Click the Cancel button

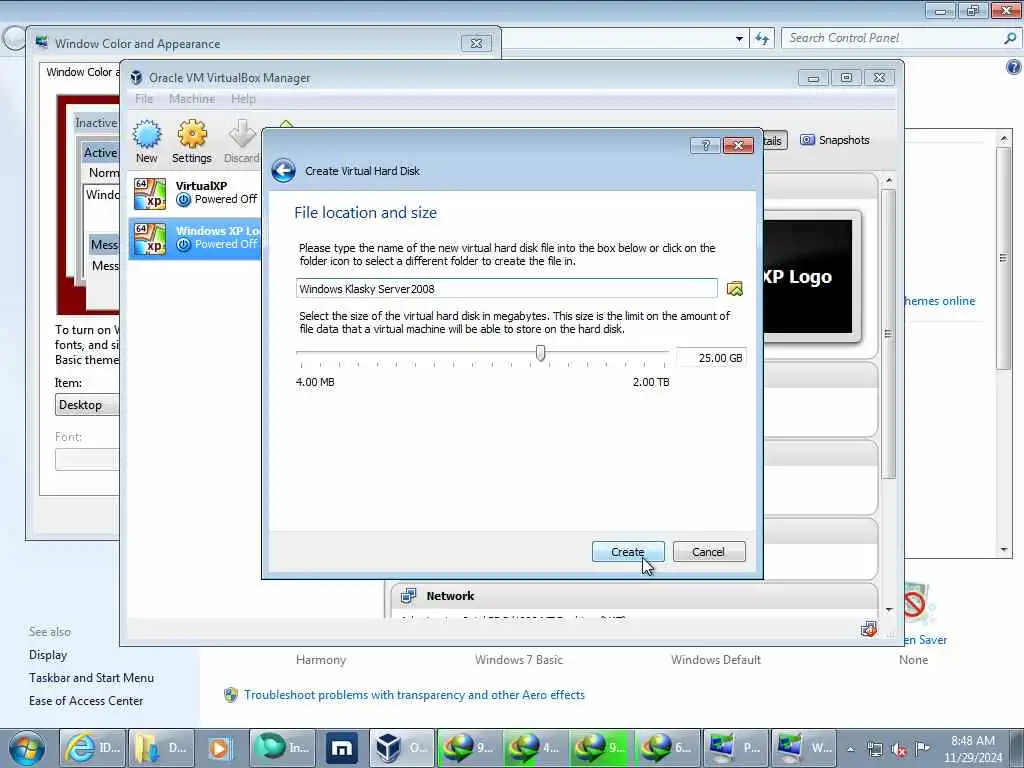point(709,552)
